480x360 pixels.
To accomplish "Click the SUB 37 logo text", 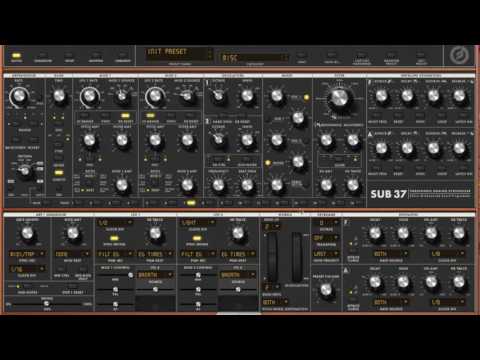I will tap(388, 194).
